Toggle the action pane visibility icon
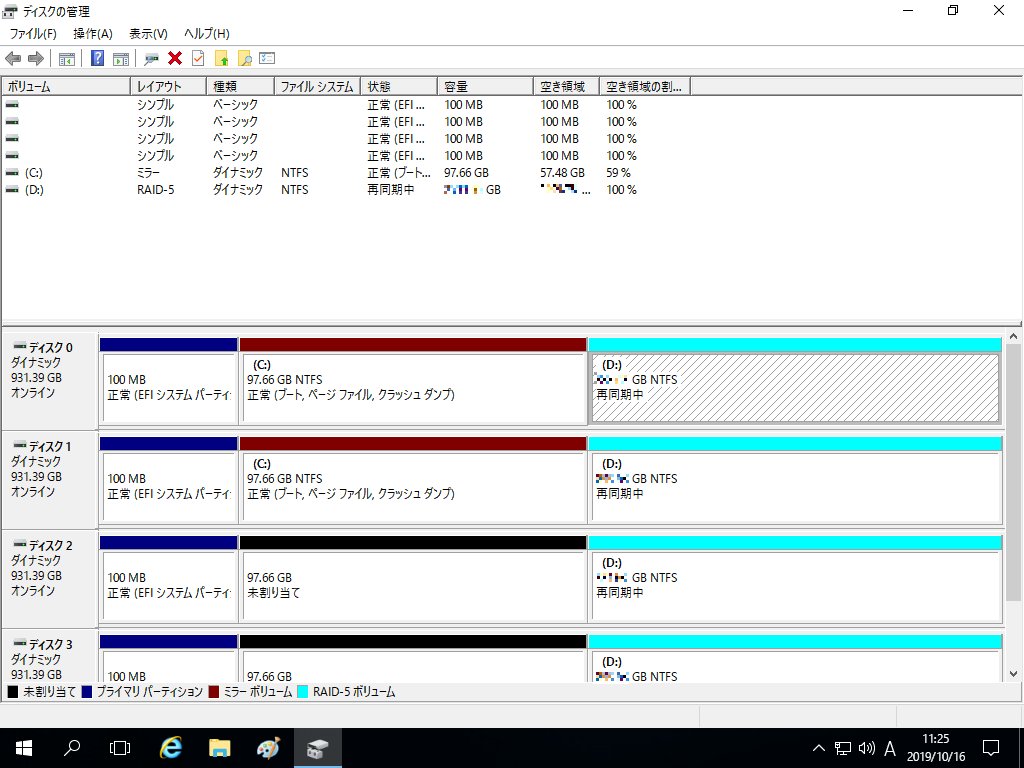Viewport: 1024px width, 768px height. coord(122,58)
